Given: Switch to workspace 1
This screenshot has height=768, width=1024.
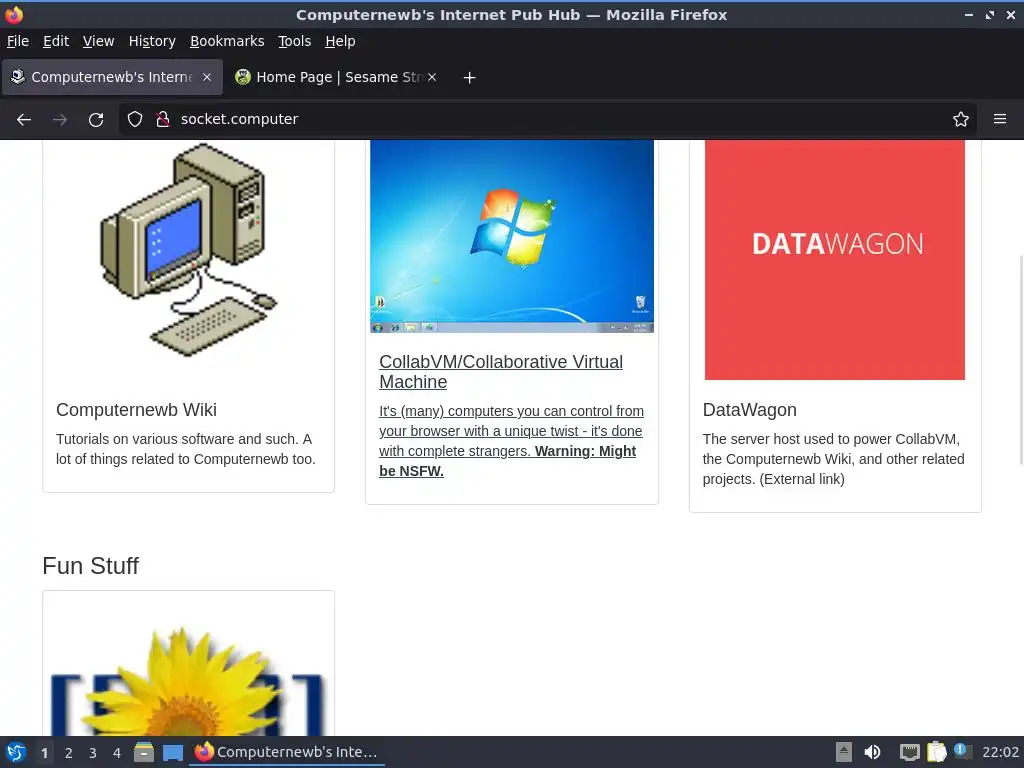Looking at the screenshot, I should 44,753.
